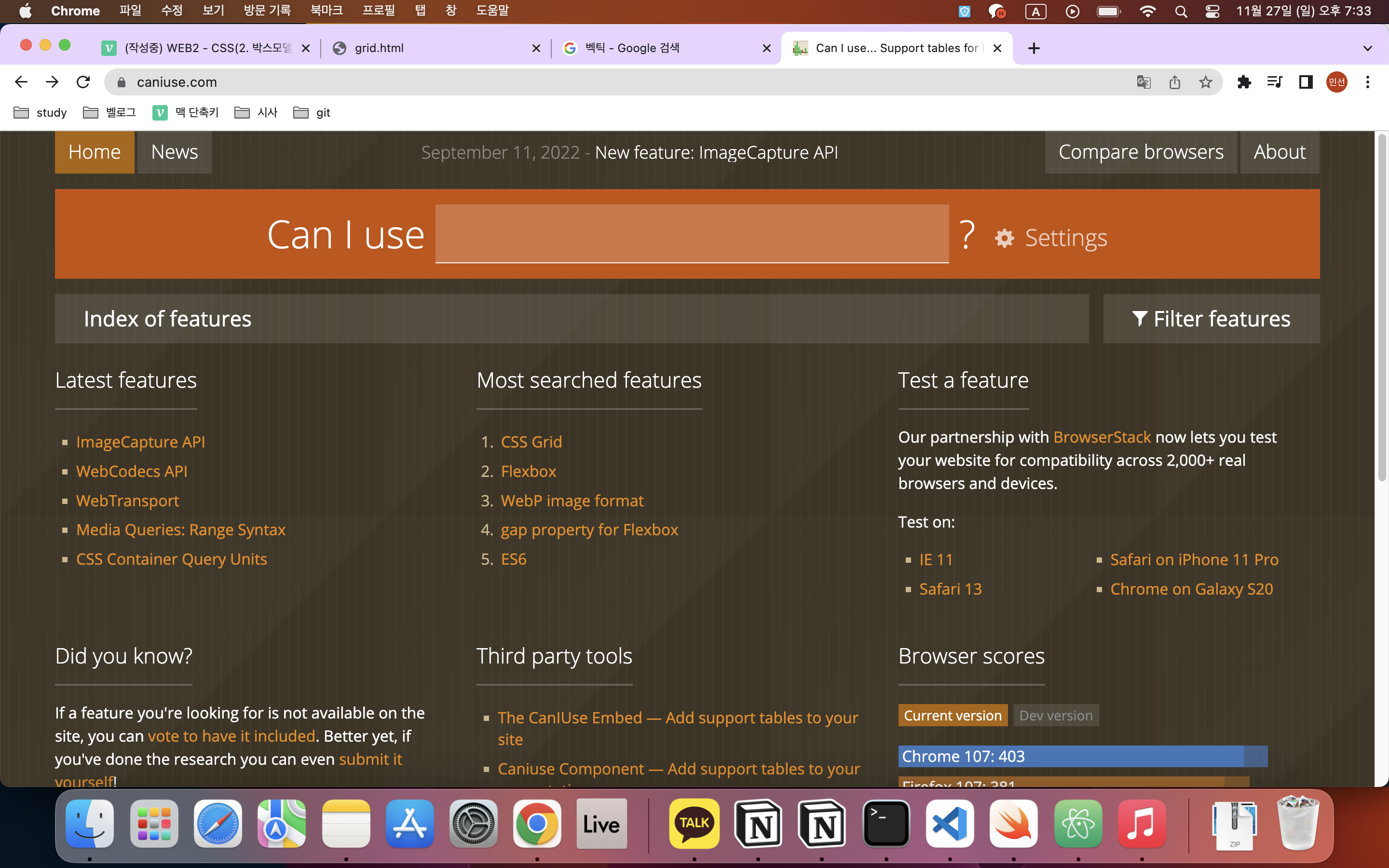Click the Home navigation button
Image resolution: width=1389 pixels, height=868 pixels.
click(x=95, y=152)
